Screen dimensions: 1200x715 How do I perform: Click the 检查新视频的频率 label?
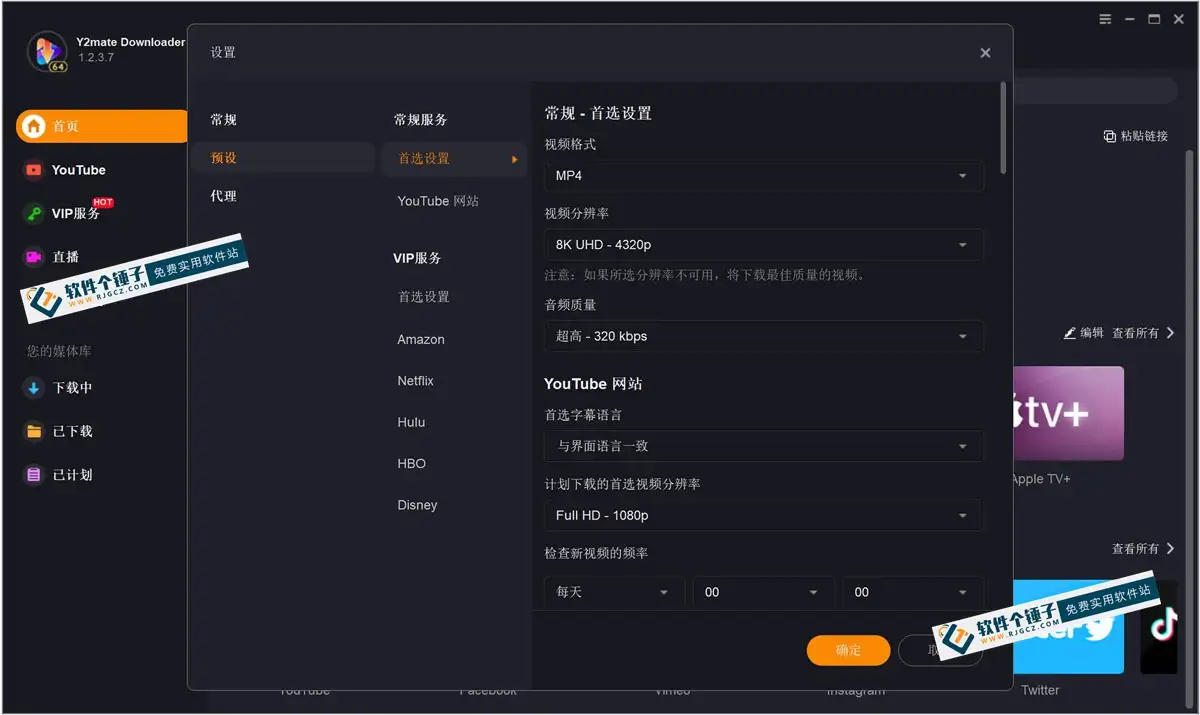click(596, 553)
